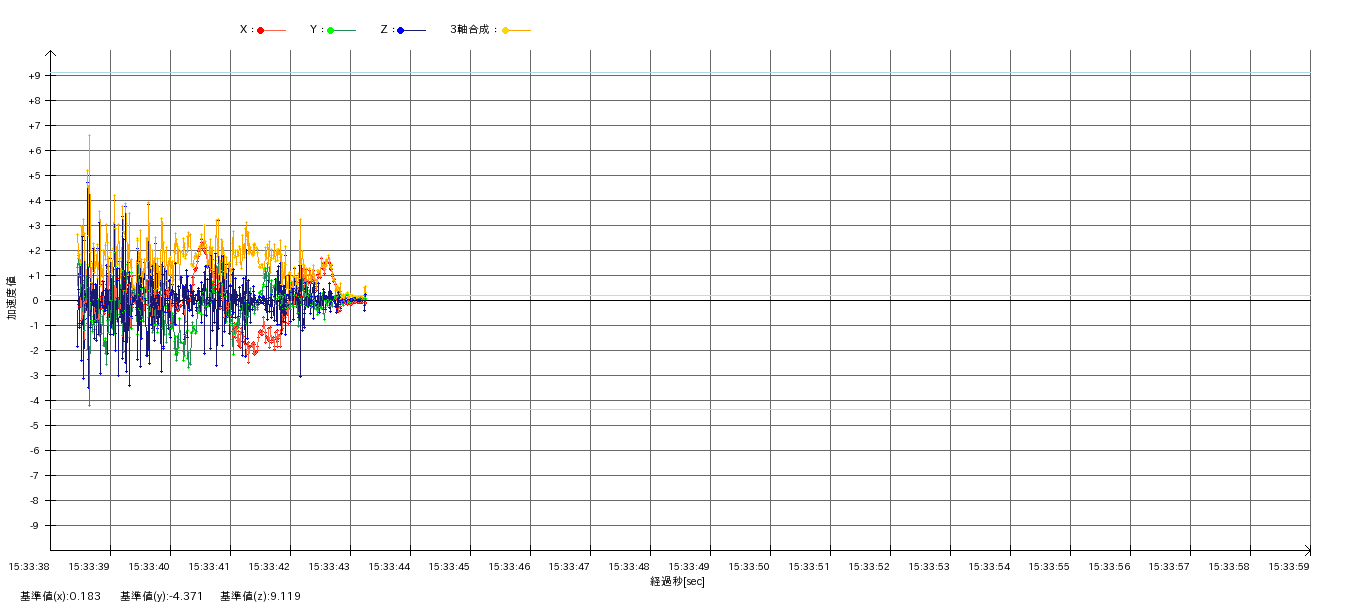This screenshot has width=1350, height=610.
Task: Click the red X series legend marker
Action: pyautogui.click(x=261, y=30)
